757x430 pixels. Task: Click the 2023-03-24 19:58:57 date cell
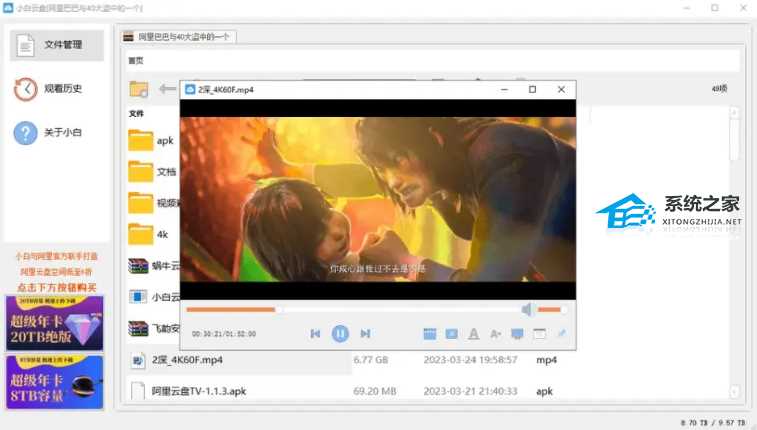(x=470, y=360)
